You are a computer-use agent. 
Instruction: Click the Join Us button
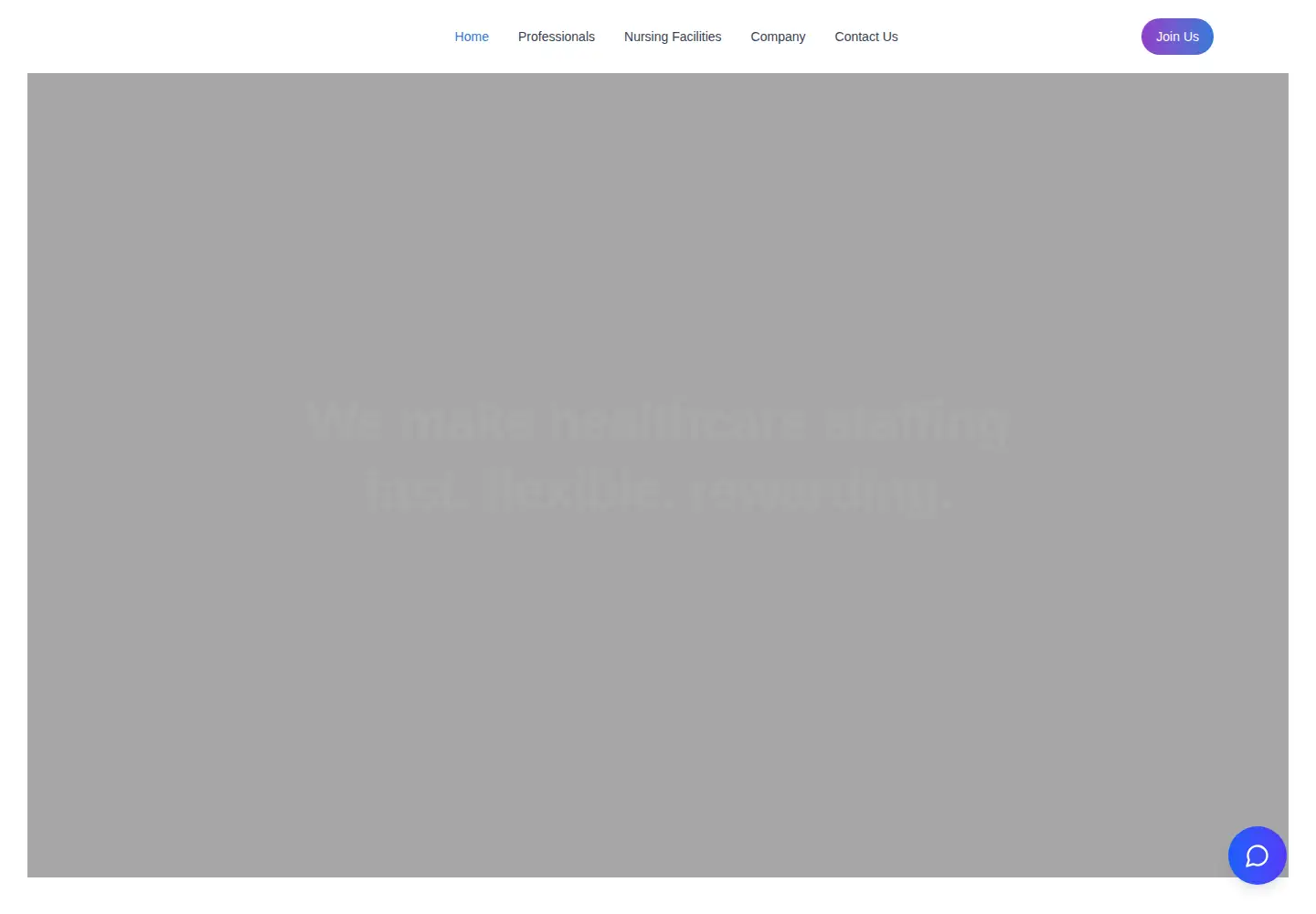1177,37
